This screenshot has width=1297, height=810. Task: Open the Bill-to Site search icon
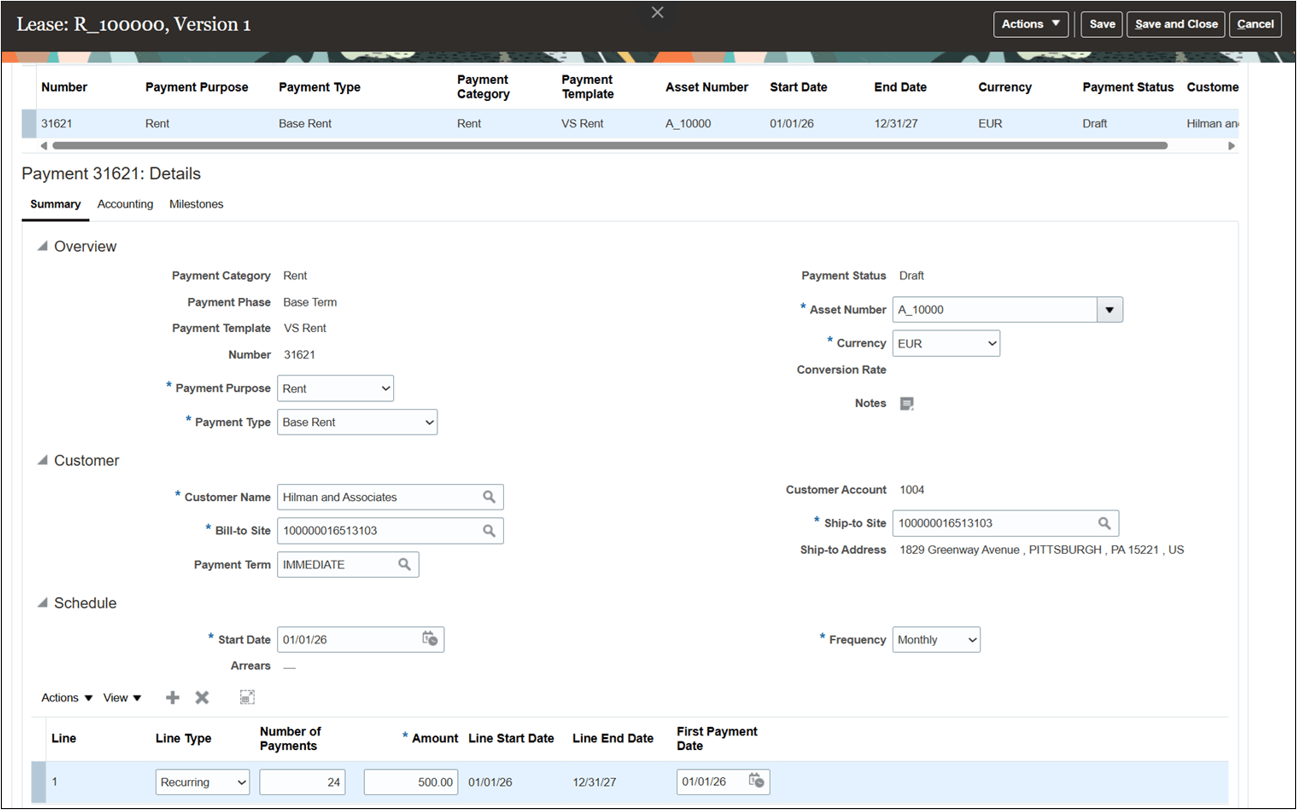[x=489, y=530]
